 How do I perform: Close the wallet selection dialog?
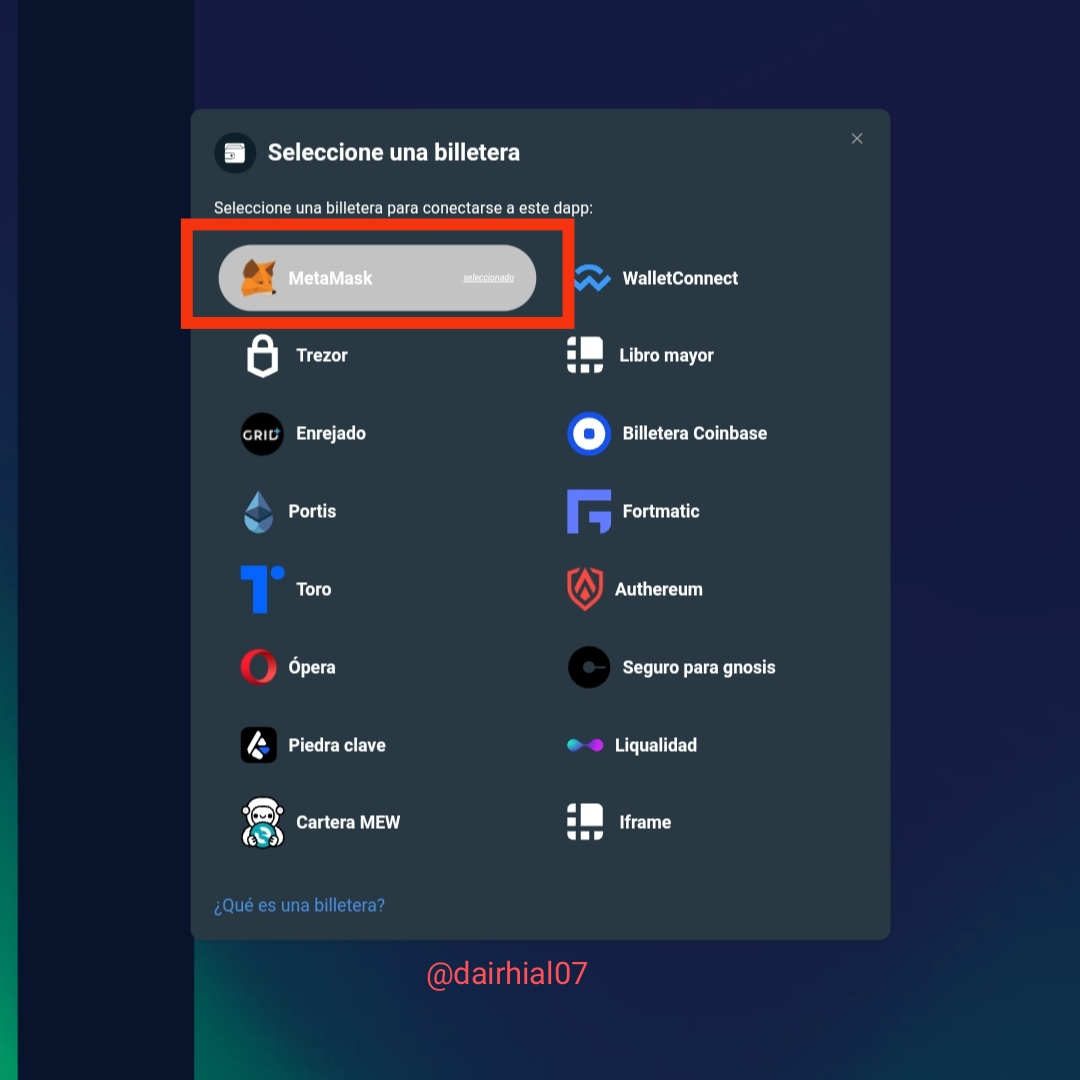857,138
